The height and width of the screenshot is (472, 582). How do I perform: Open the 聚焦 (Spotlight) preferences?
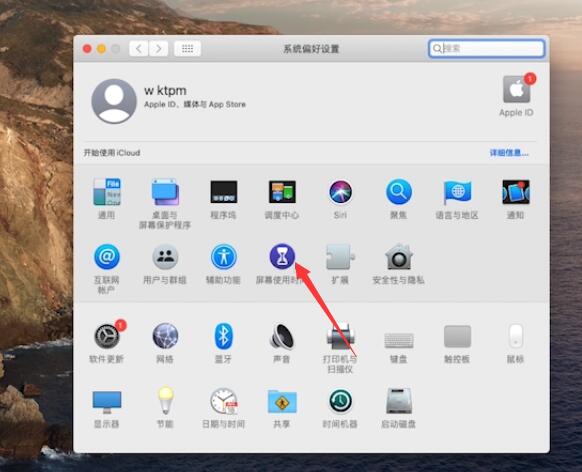[399, 192]
